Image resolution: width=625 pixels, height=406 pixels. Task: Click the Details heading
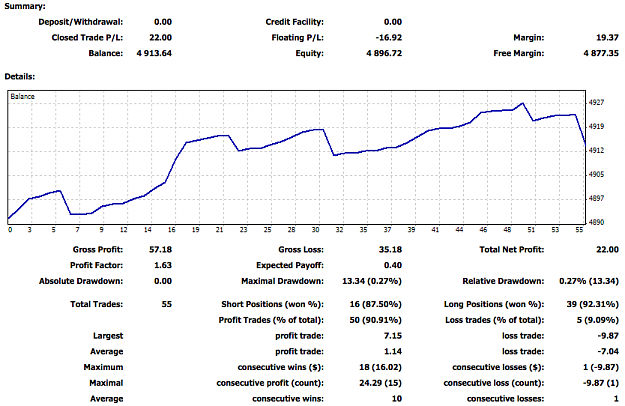tap(20, 76)
